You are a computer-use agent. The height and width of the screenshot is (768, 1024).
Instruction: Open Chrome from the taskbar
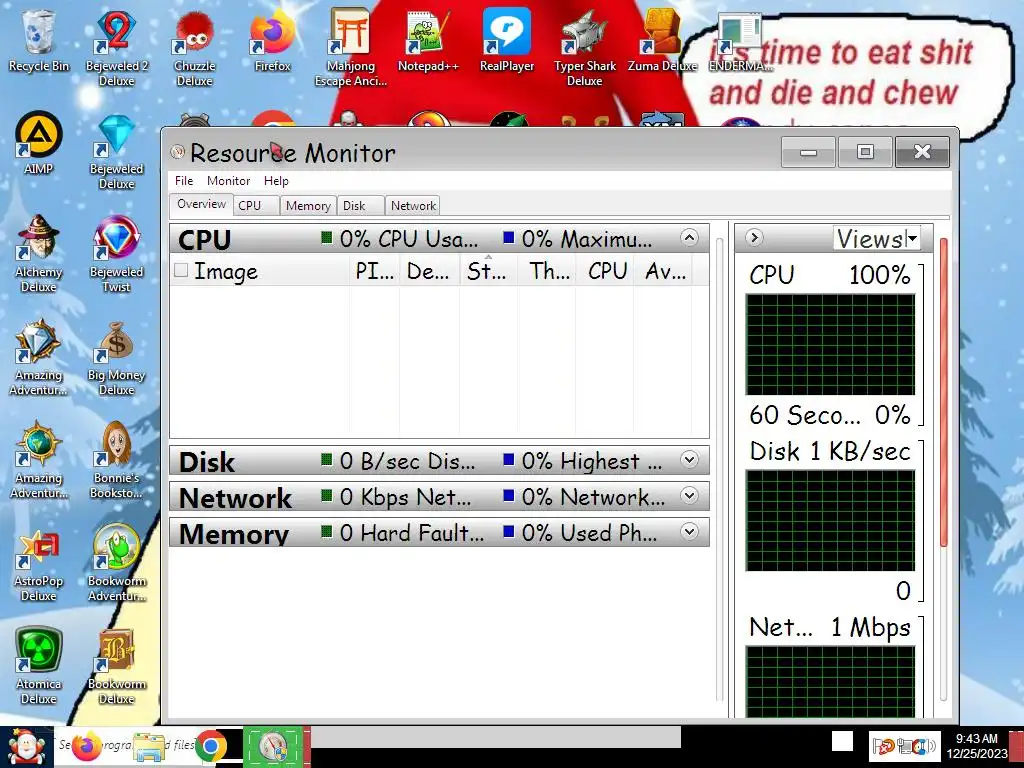[x=210, y=747]
